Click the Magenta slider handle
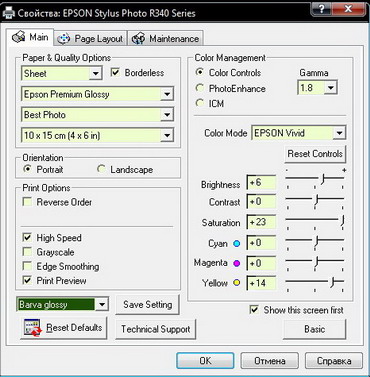This screenshot has height=377, width=370. point(316,262)
